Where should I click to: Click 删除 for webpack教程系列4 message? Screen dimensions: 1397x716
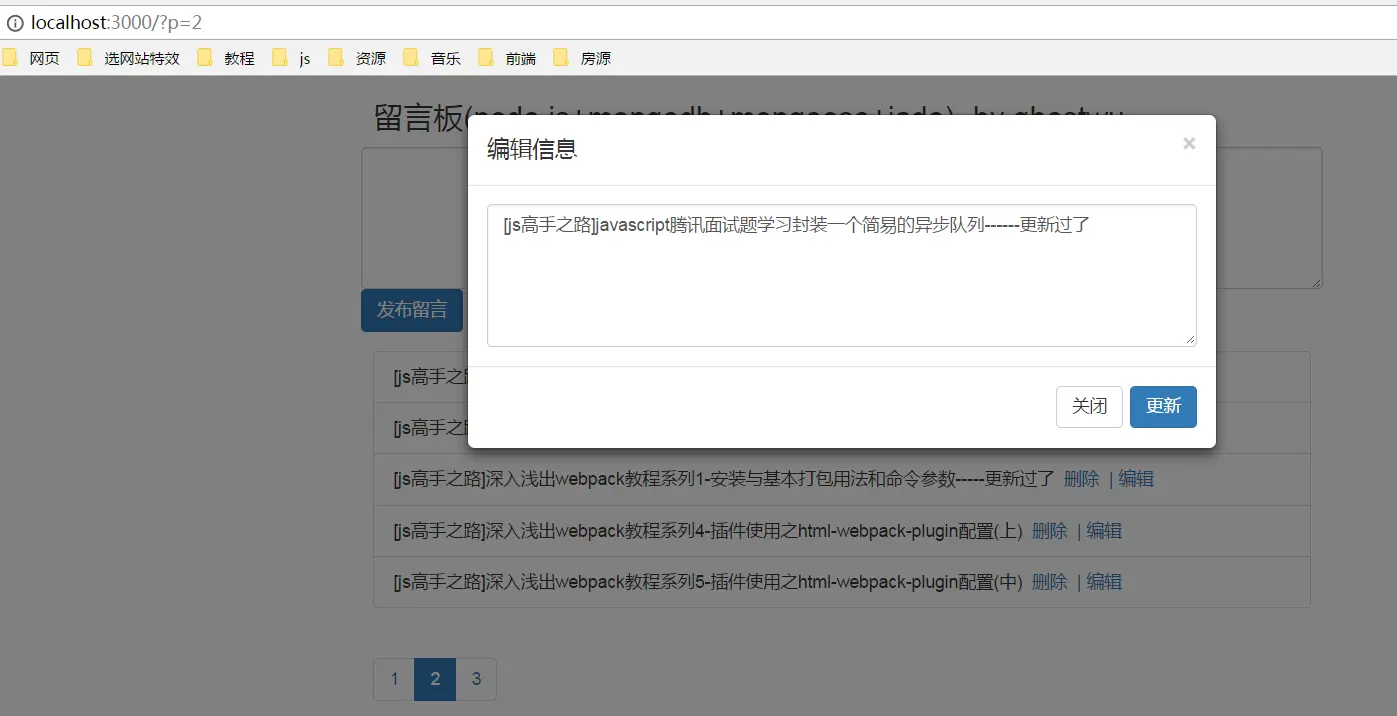[x=1050, y=531]
